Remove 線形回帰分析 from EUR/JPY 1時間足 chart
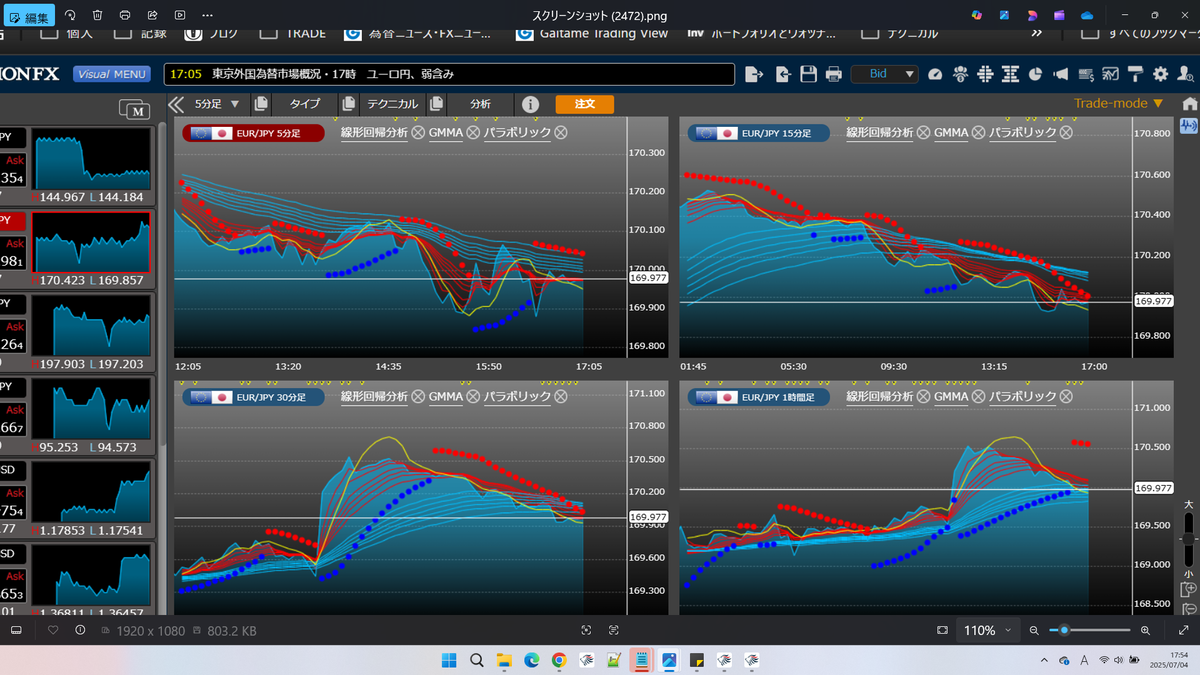The height and width of the screenshot is (675, 1200). (923, 397)
